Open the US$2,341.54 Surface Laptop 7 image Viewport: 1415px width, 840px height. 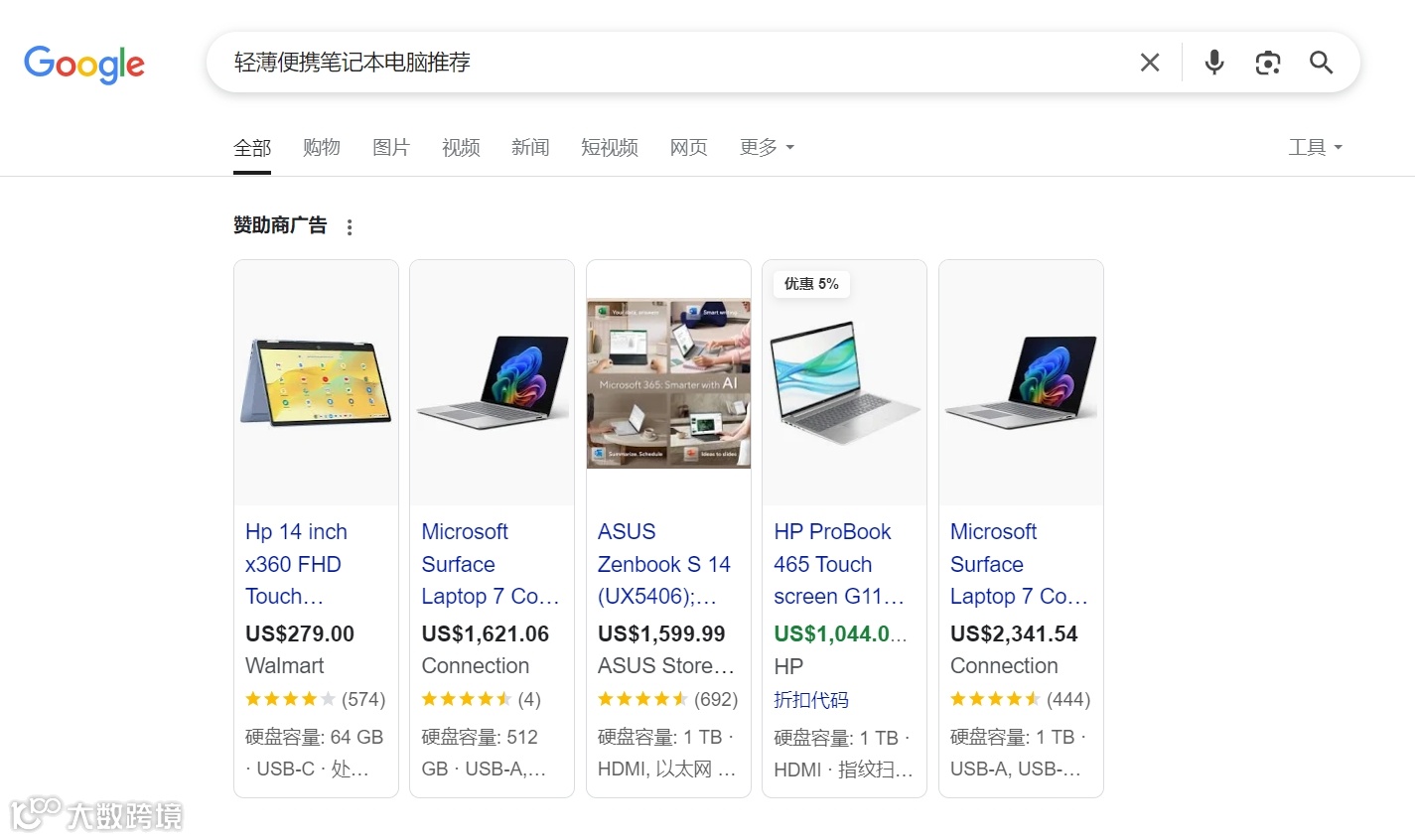coord(1021,383)
